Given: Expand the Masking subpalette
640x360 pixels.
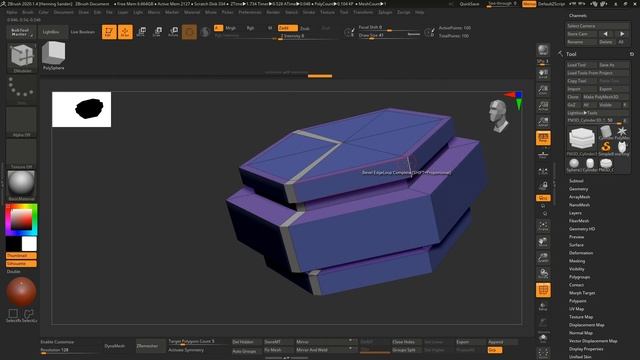Looking at the screenshot, I should 577,261.
